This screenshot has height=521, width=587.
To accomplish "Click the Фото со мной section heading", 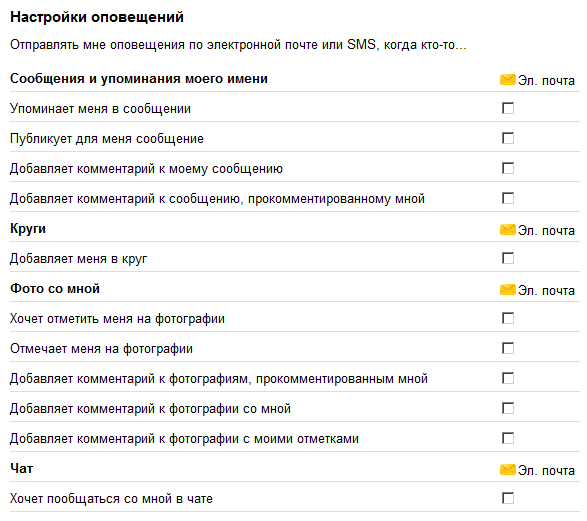I will coord(55,289).
